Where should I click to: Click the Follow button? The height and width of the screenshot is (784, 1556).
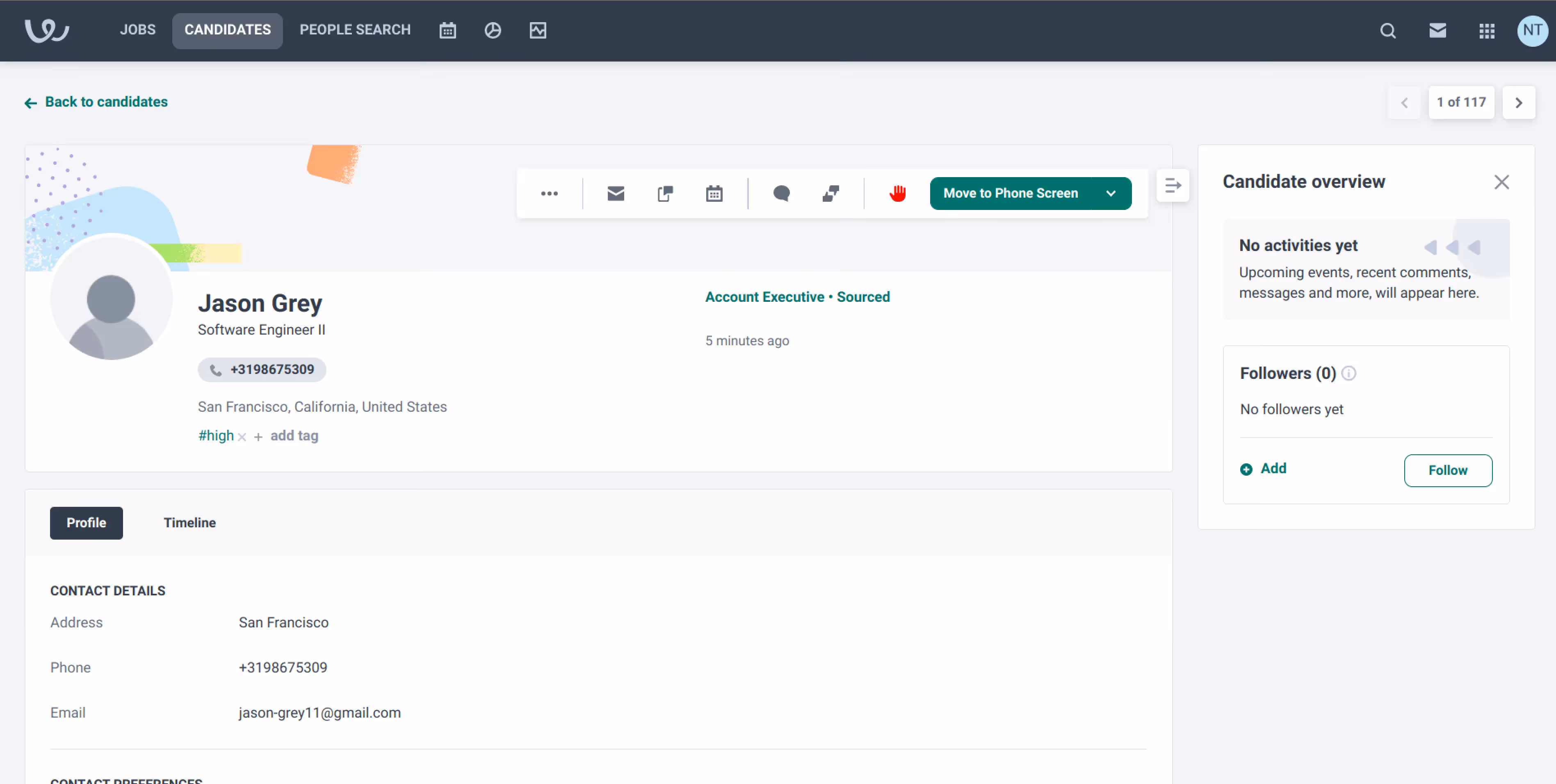tap(1448, 470)
